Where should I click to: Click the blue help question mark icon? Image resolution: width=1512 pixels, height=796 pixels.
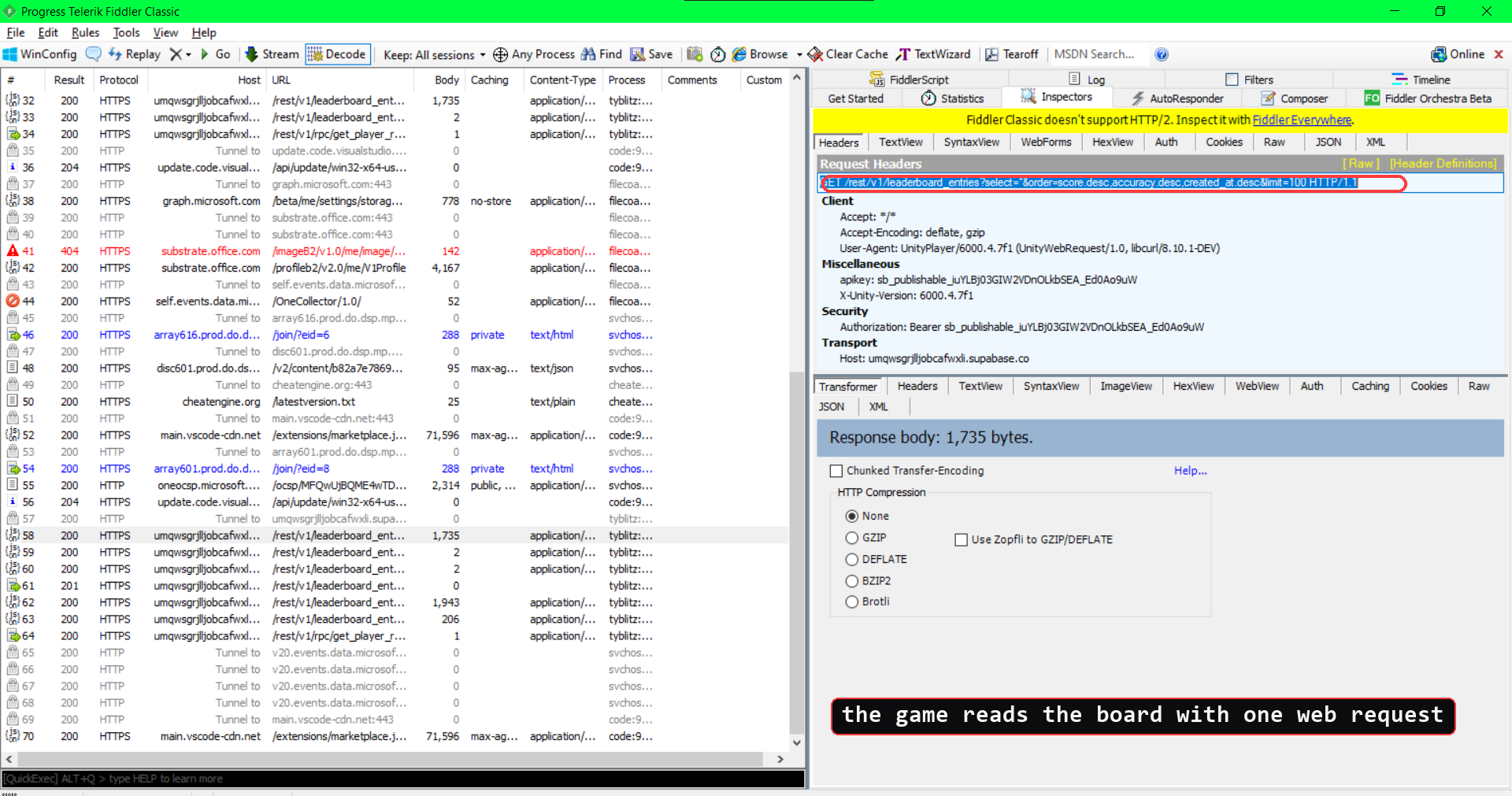tap(1162, 54)
